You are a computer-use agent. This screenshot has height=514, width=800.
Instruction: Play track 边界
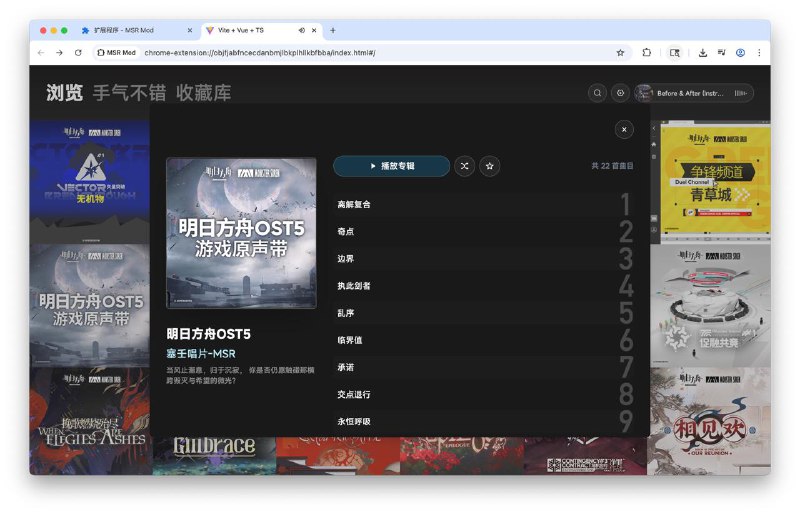pos(484,258)
